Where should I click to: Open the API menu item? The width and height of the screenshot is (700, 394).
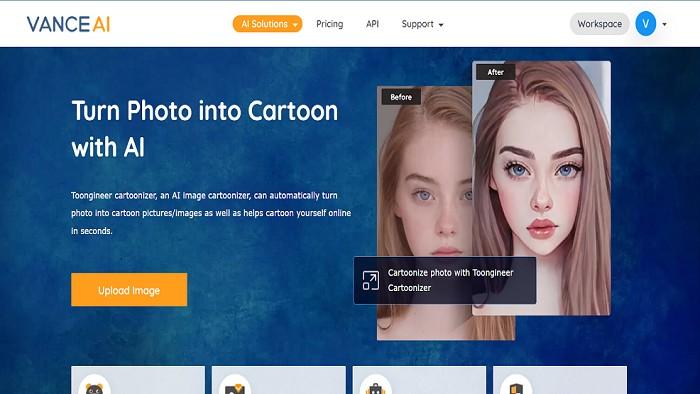(372, 24)
